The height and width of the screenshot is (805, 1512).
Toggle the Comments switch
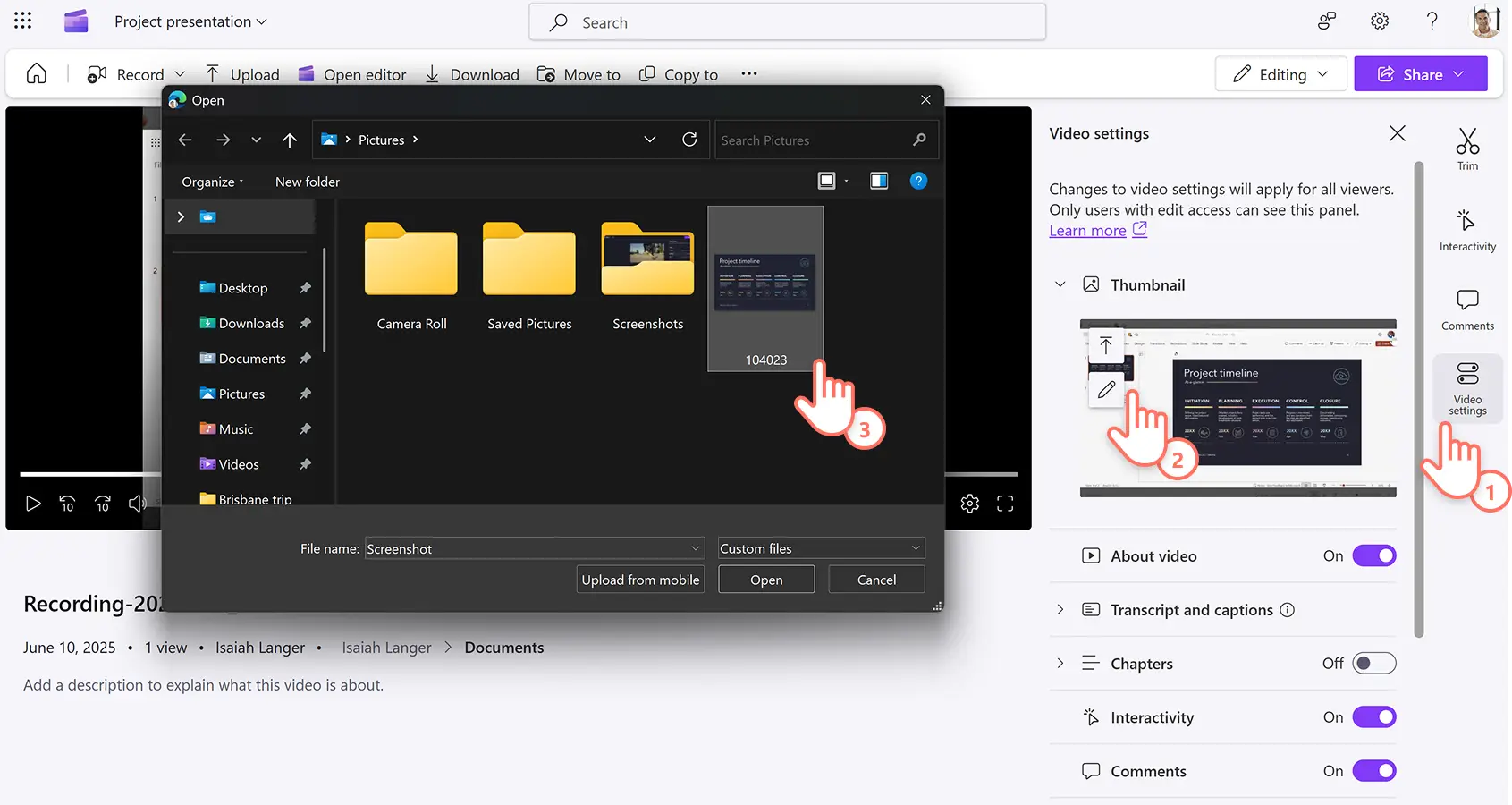[1374, 770]
